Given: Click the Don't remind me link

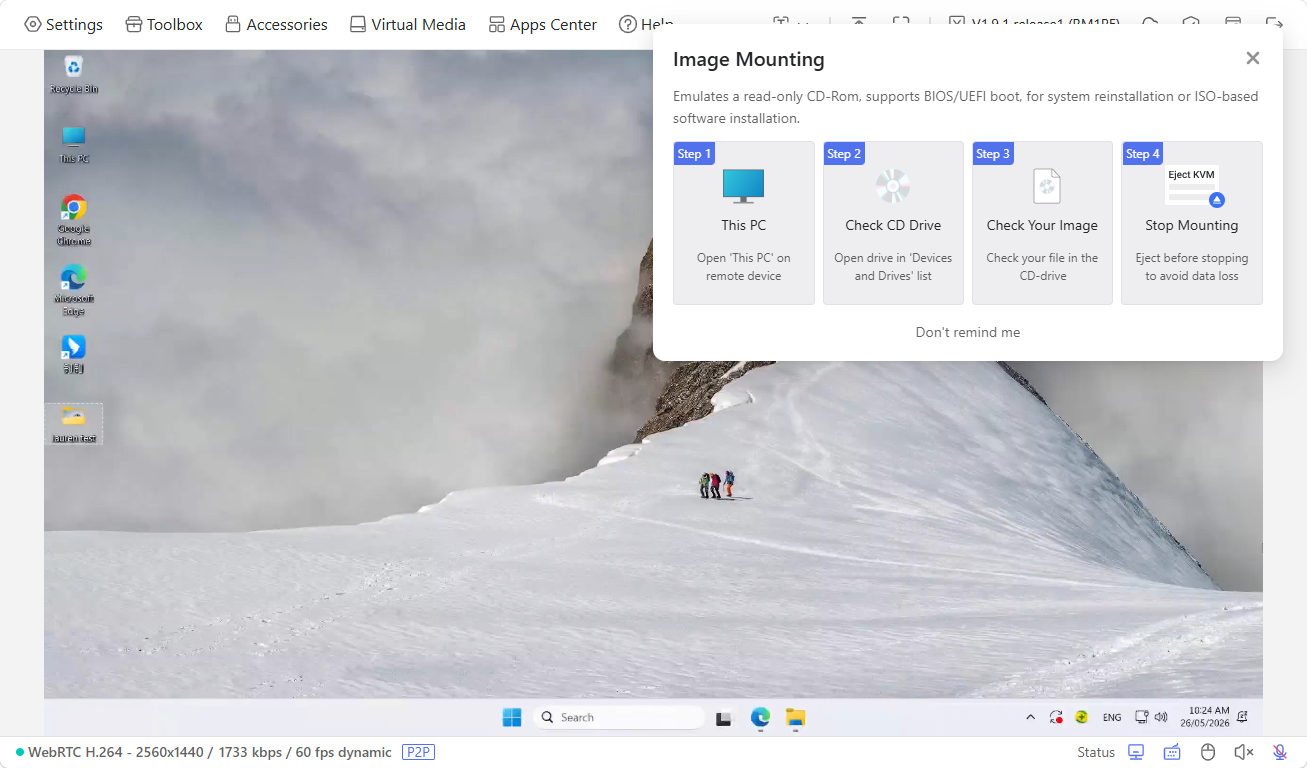Looking at the screenshot, I should (x=968, y=332).
